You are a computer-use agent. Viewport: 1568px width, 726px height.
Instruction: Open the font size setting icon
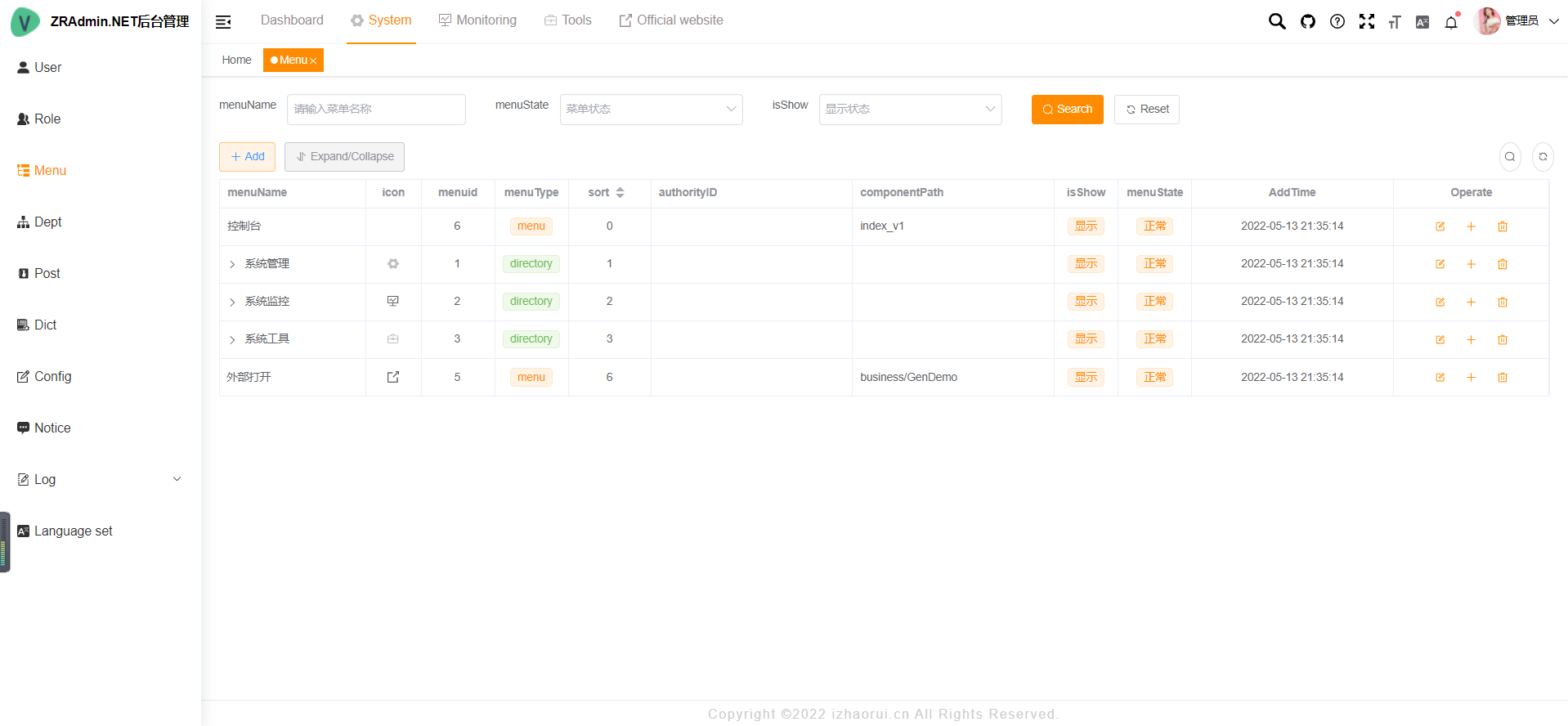click(1395, 22)
